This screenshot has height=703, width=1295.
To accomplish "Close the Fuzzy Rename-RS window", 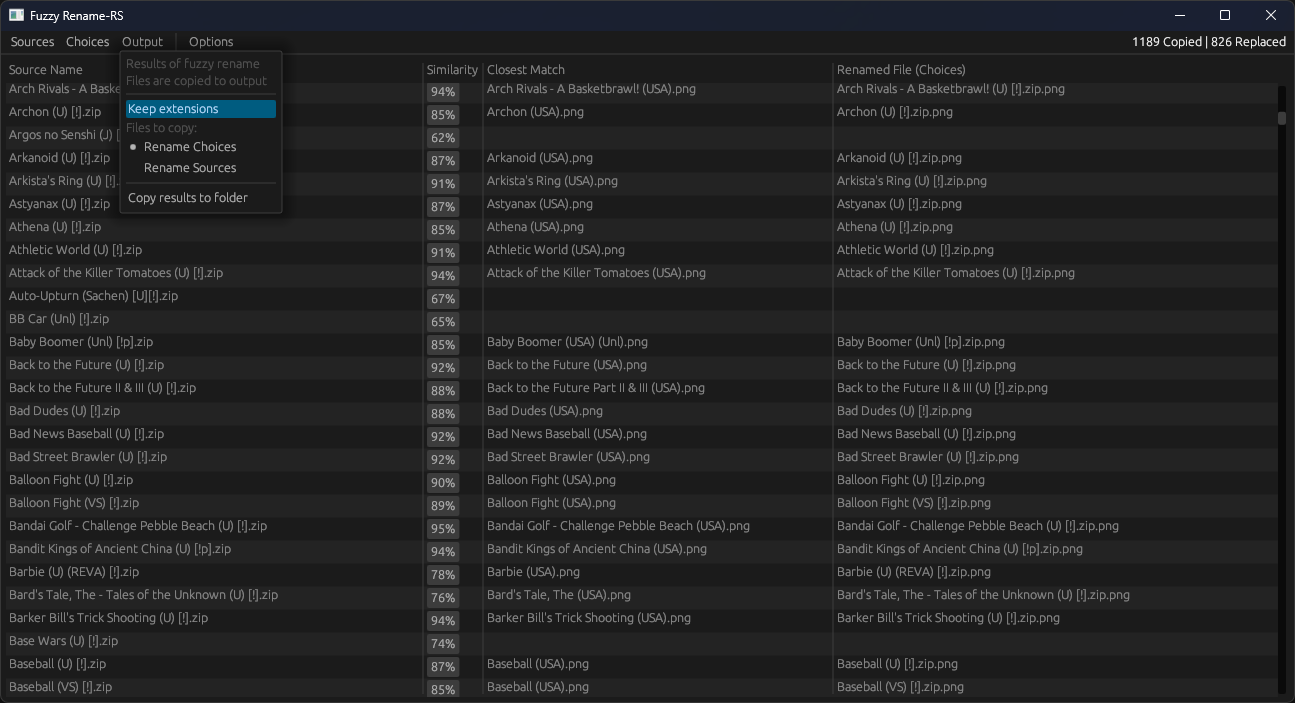I will coord(1271,15).
